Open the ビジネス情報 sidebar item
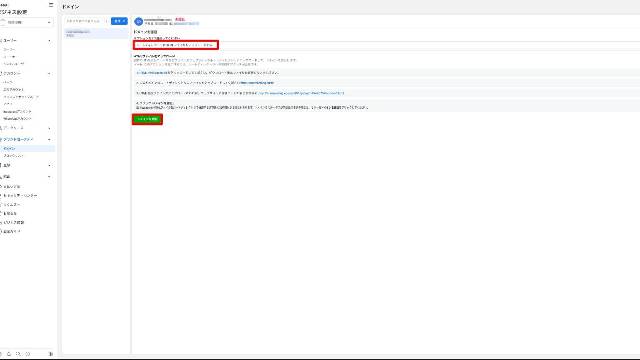Image resolution: width=640 pixels, height=360 pixels. click(x=13, y=222)
